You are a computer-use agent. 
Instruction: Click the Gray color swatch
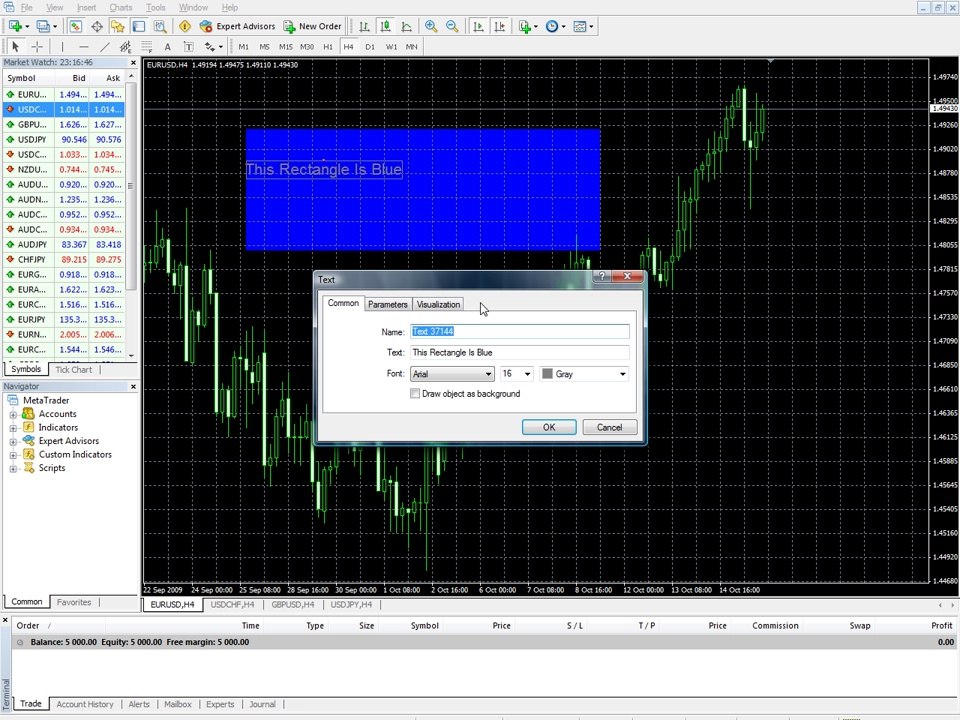coord(547,373)
